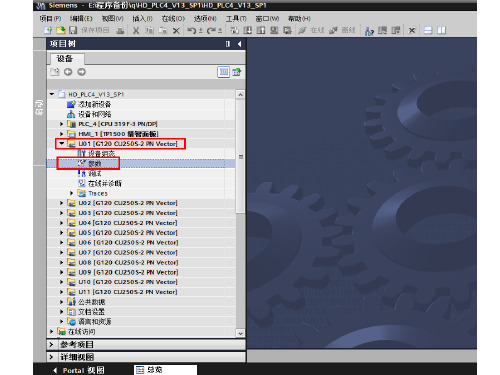Image resolution: width=500 pixels, height=375 pixels.
Task: Switch to Portal 视图
Action: [x=79, y=370]
